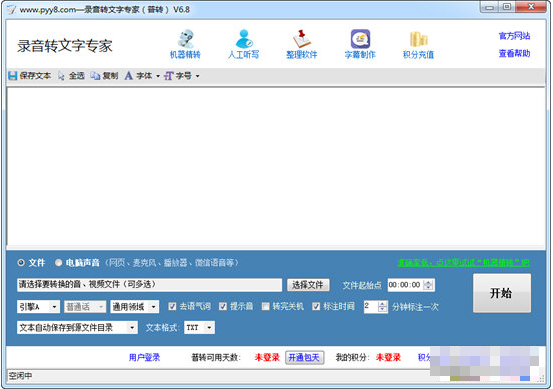Click the 用户登录 link
Viewport: 553px width, 389px height.
tap(144, 358)
